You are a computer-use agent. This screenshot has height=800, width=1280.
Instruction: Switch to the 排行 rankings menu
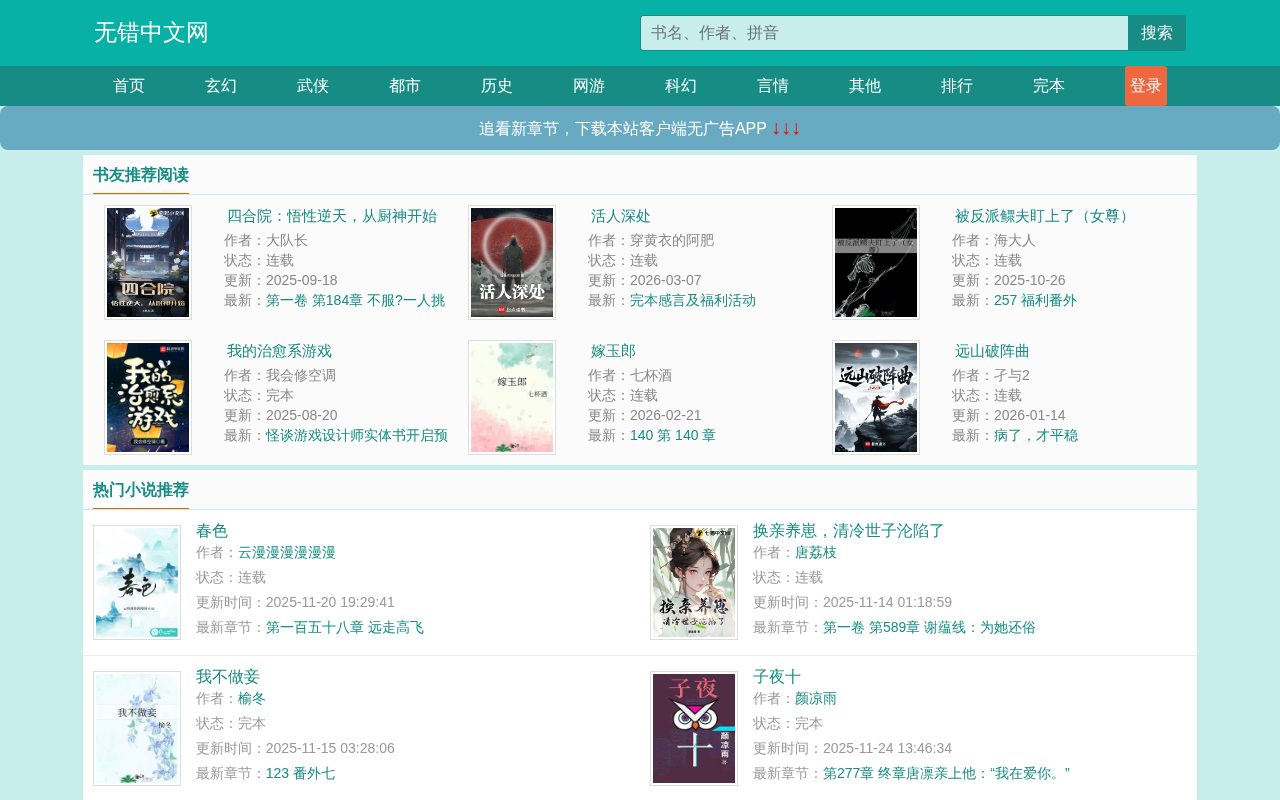point(957,86)
